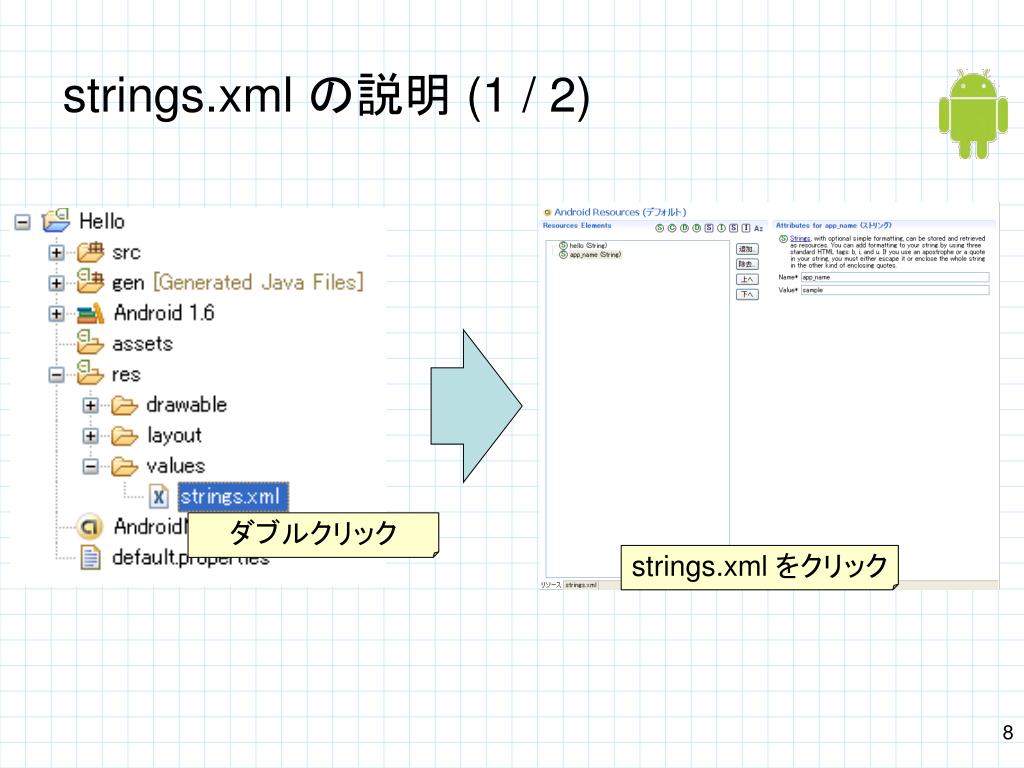The width and height of the screenshot is (1024, 768).
Task: Click the layout folder icon
Action: coord(124,436)
